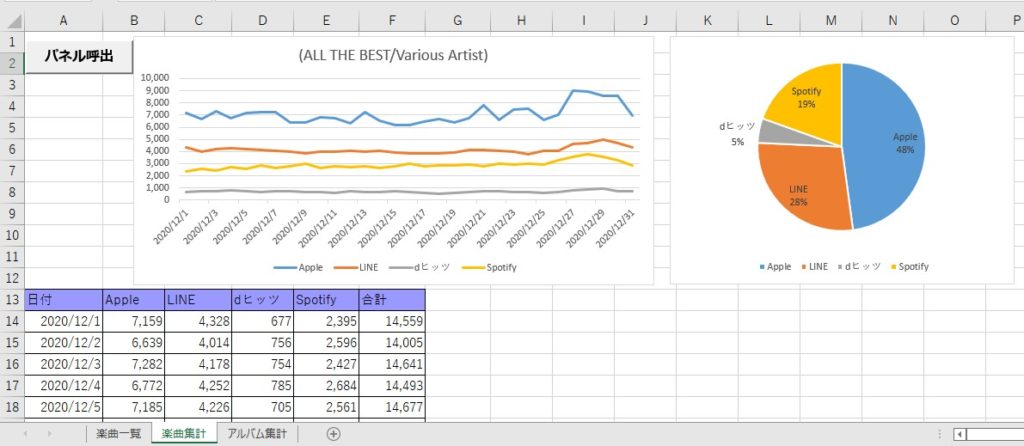Switch to the 楽曲一覧 sheet tab

click(118, 434)
